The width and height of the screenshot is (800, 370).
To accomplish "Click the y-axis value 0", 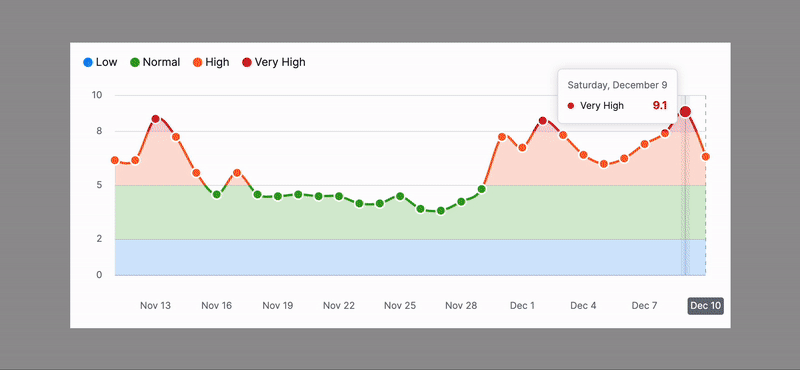I will coord(99,275).
